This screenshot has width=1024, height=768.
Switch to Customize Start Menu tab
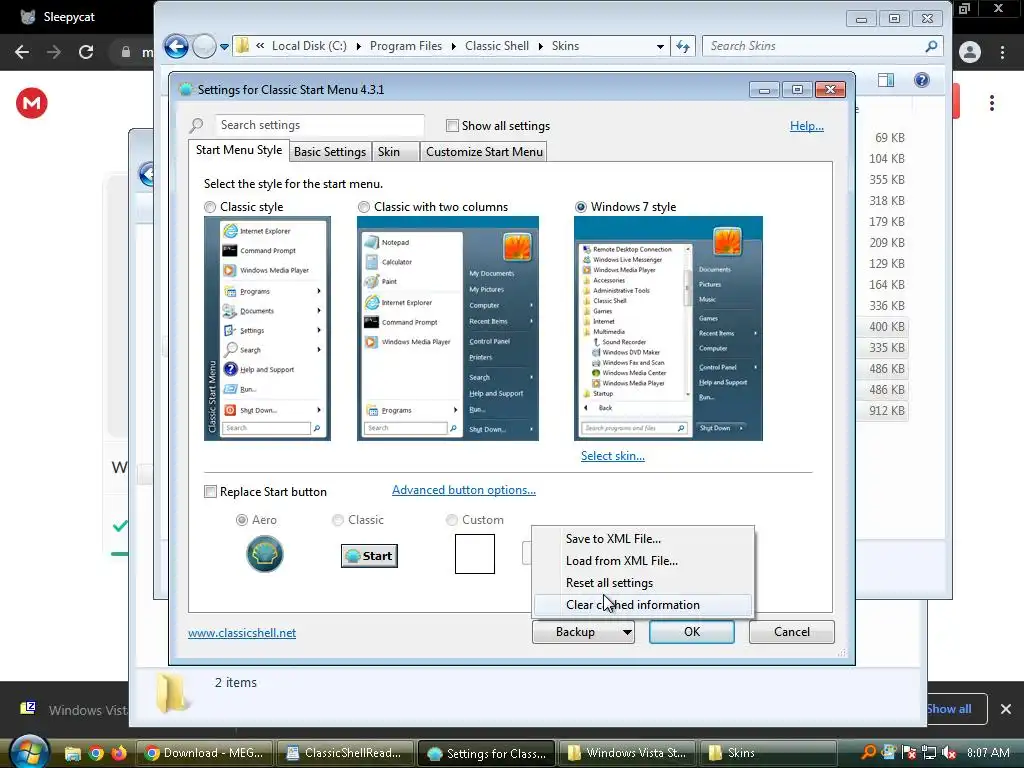point(484,152)
